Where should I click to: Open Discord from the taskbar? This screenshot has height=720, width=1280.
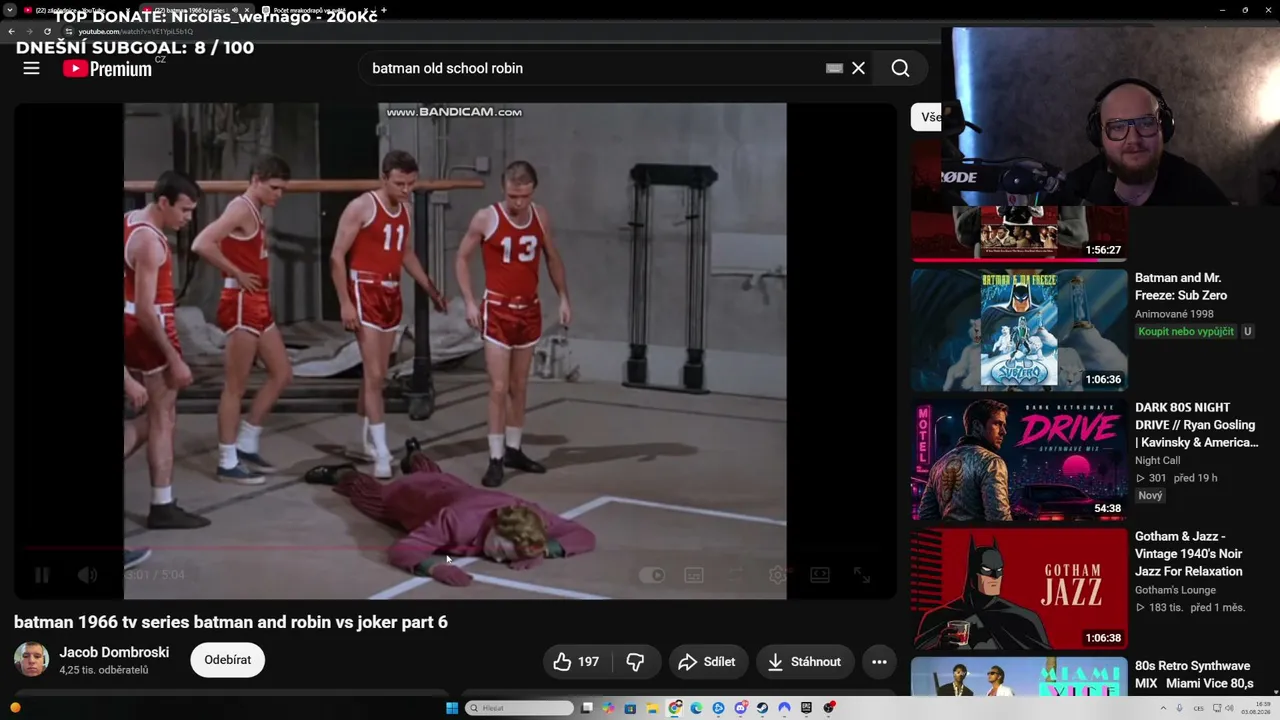point(741,708)
